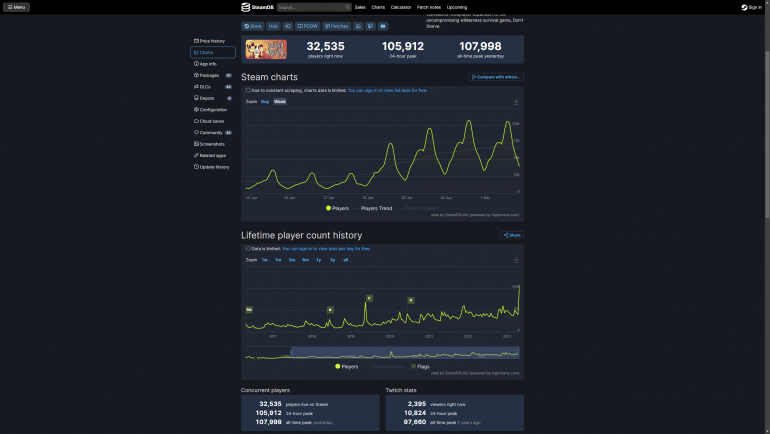The width and height of the screenshot is (770, 434).
Task: Open Packages in sidebar
Action: pos(213,75)
